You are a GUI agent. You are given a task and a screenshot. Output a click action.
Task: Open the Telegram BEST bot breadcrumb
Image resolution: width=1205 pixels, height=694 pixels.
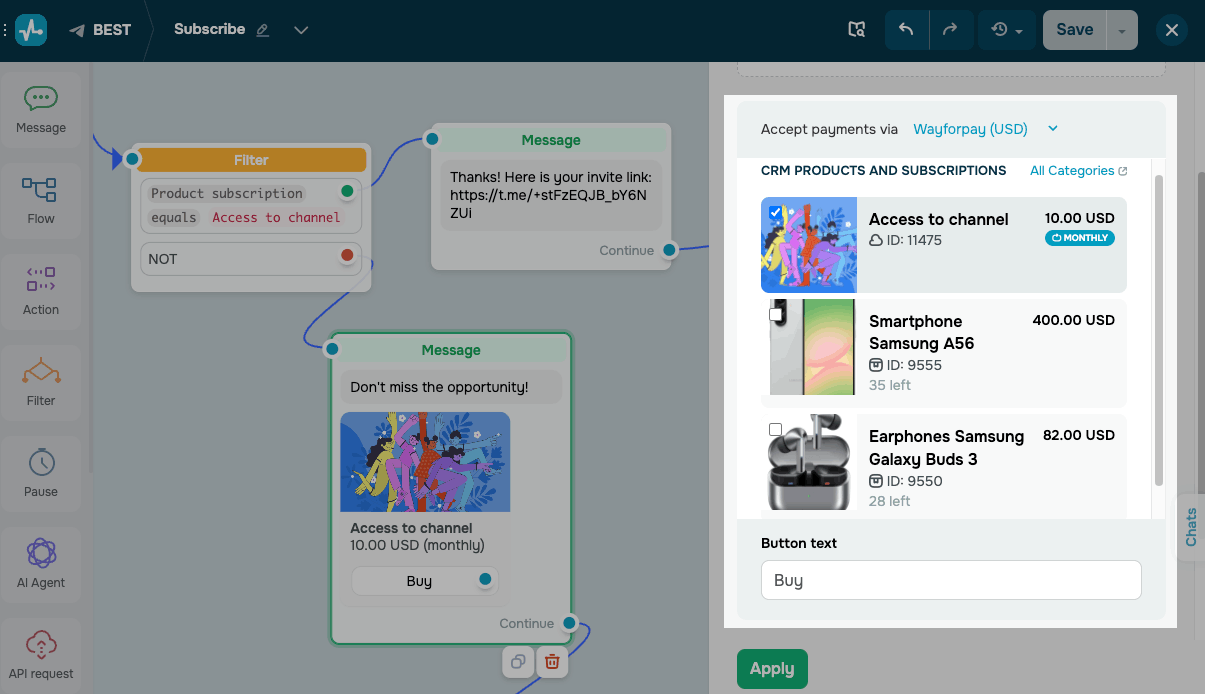[100, 30]
